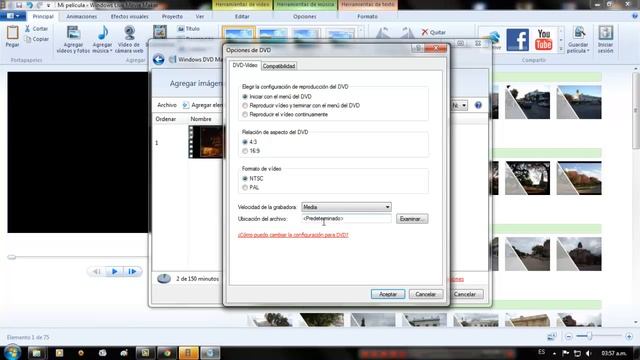Select 4:3 aspect ratio

point(245,142)
